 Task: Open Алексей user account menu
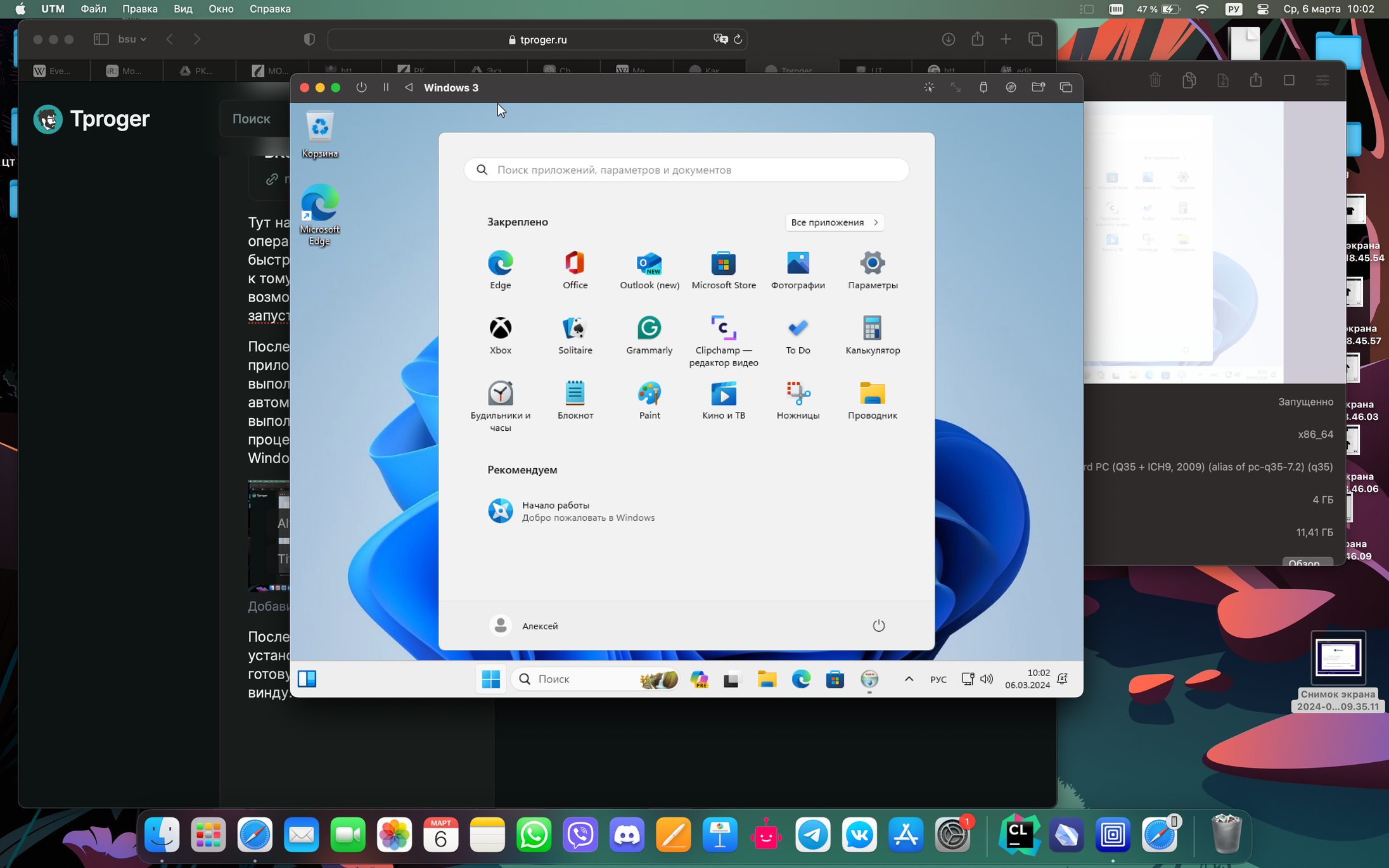tap(524, 625)
